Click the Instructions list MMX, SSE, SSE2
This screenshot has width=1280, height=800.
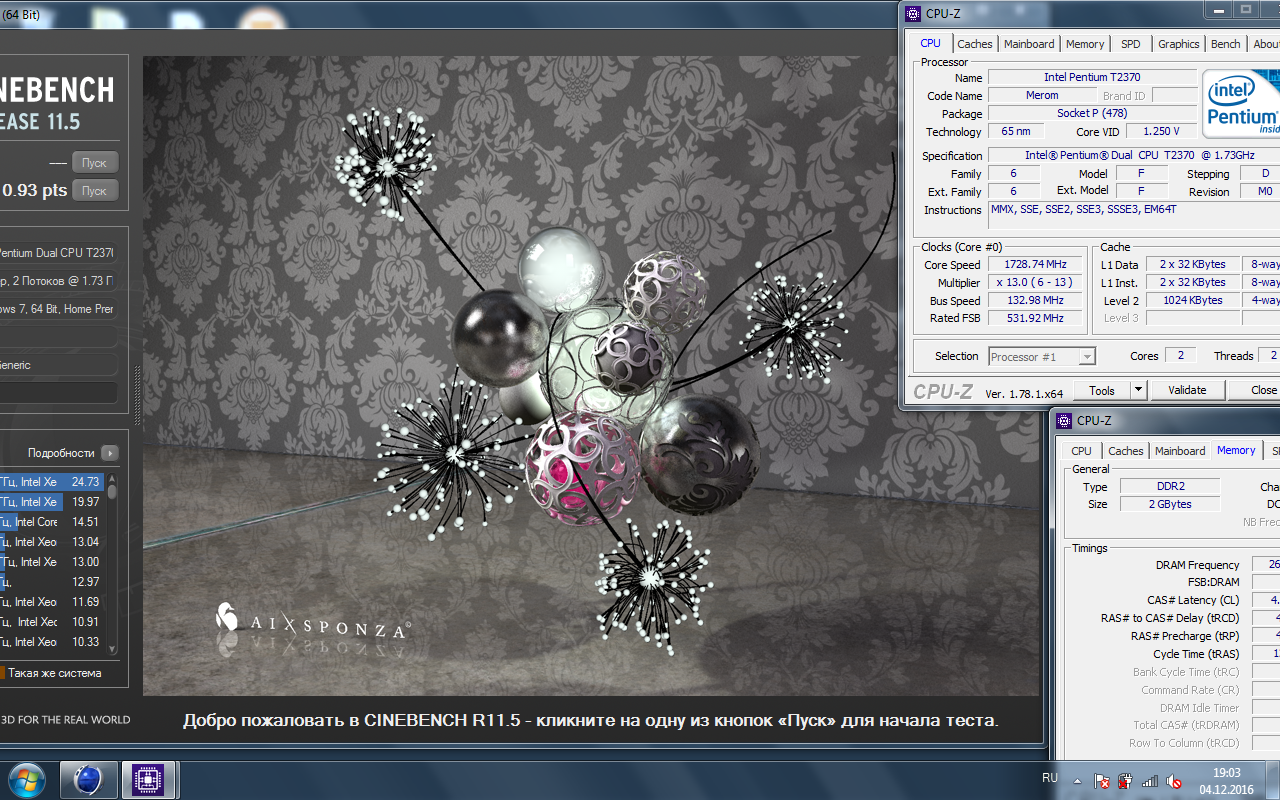click(x=1134, y=217)
